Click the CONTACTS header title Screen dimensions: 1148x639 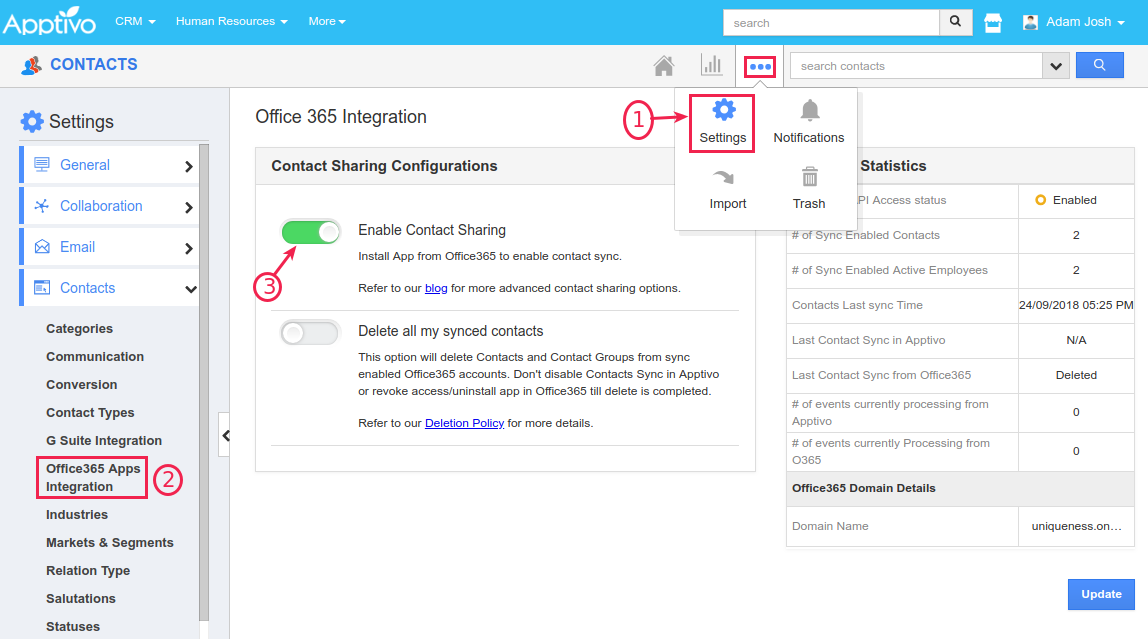(94, 64)
